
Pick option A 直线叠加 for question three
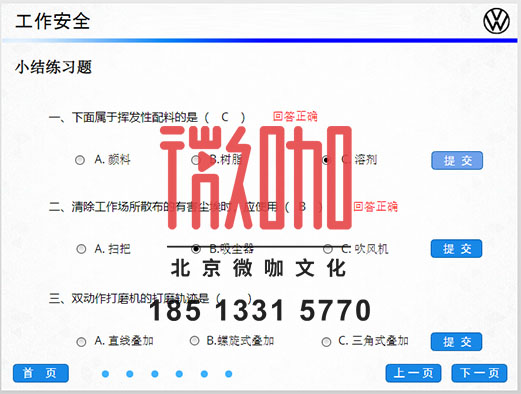[81, 342]
